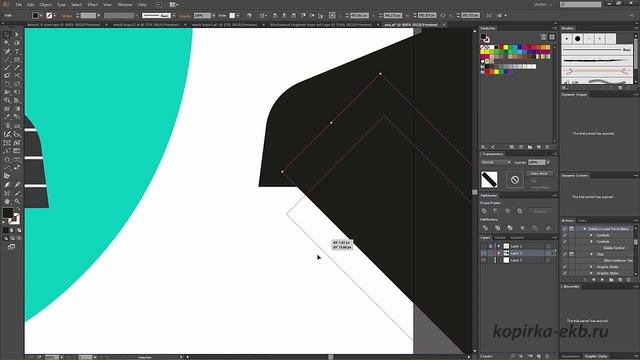
Task: Collapse the Stop action triangle
Action: click(591, 254)
